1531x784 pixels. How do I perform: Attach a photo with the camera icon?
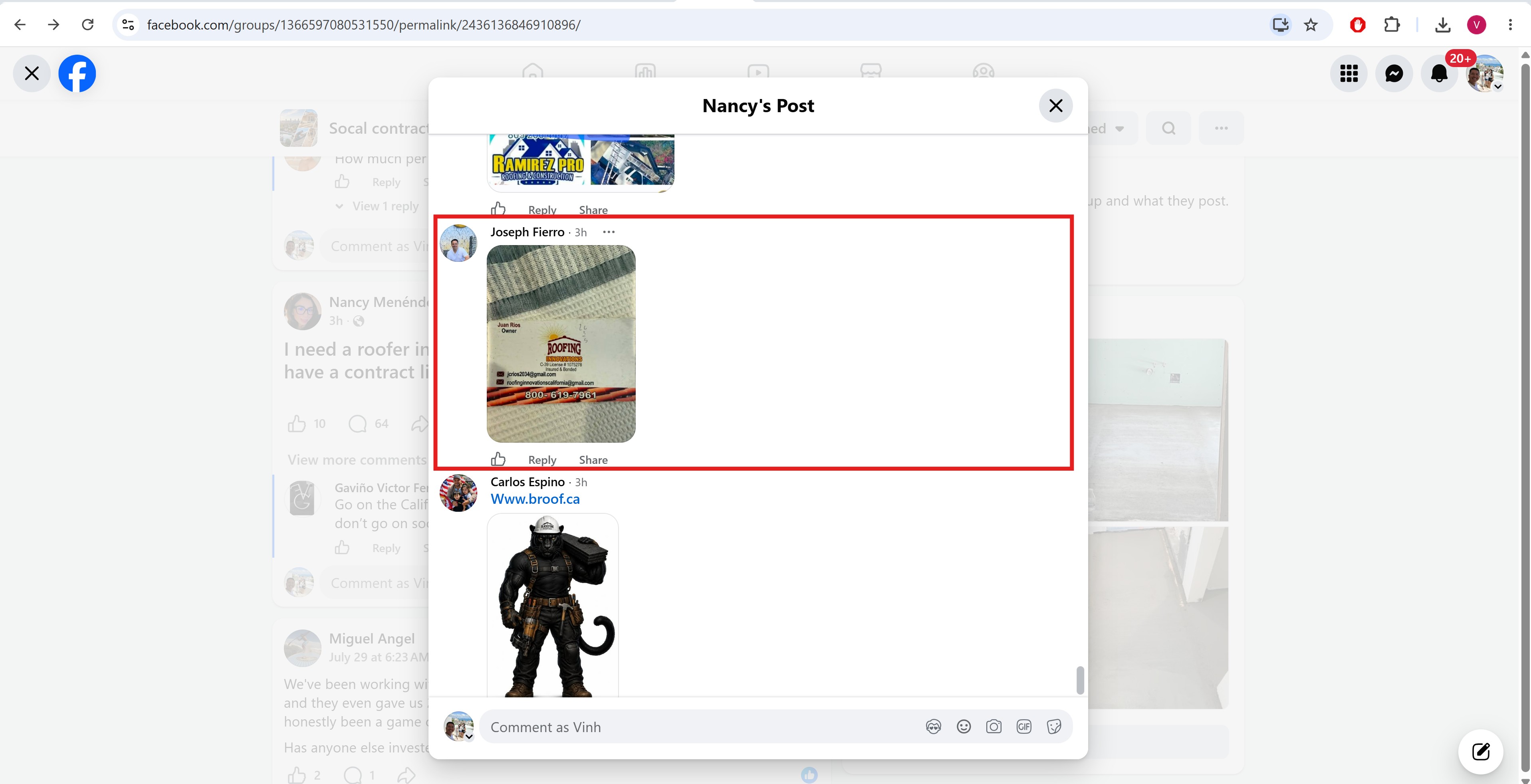[x=994, y=727]
